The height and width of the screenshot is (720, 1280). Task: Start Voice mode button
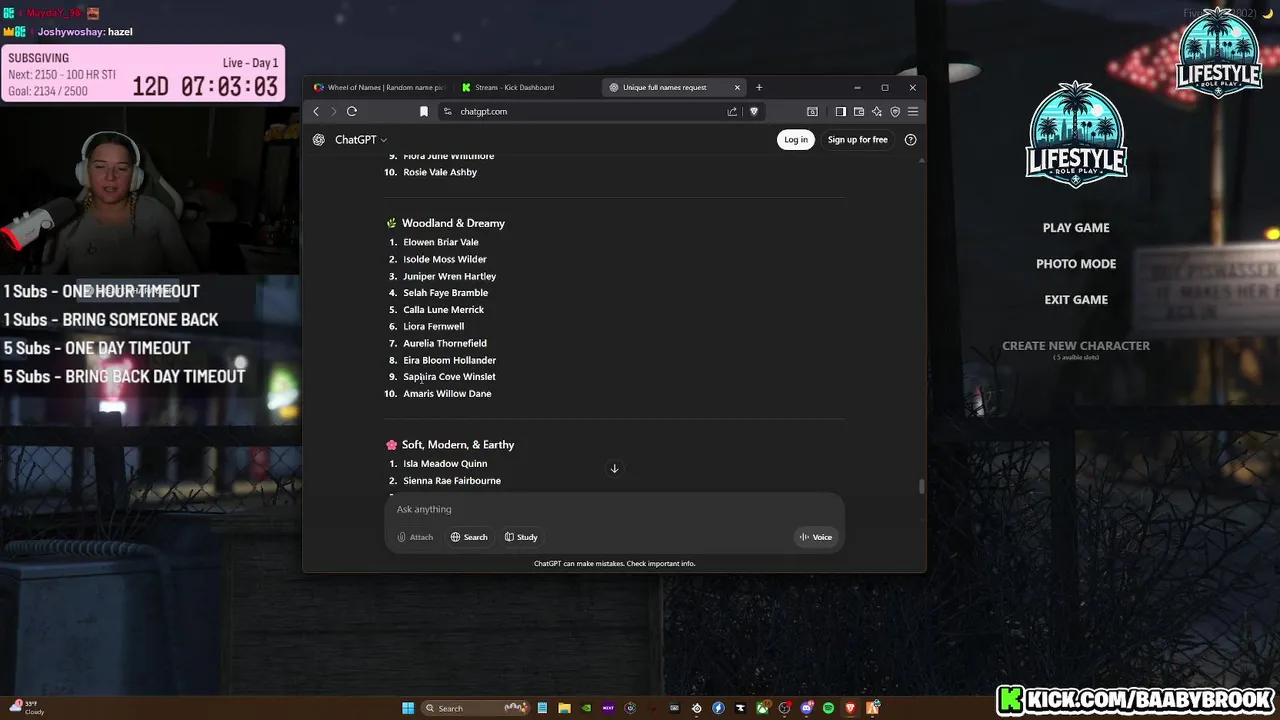coord(816,537)
